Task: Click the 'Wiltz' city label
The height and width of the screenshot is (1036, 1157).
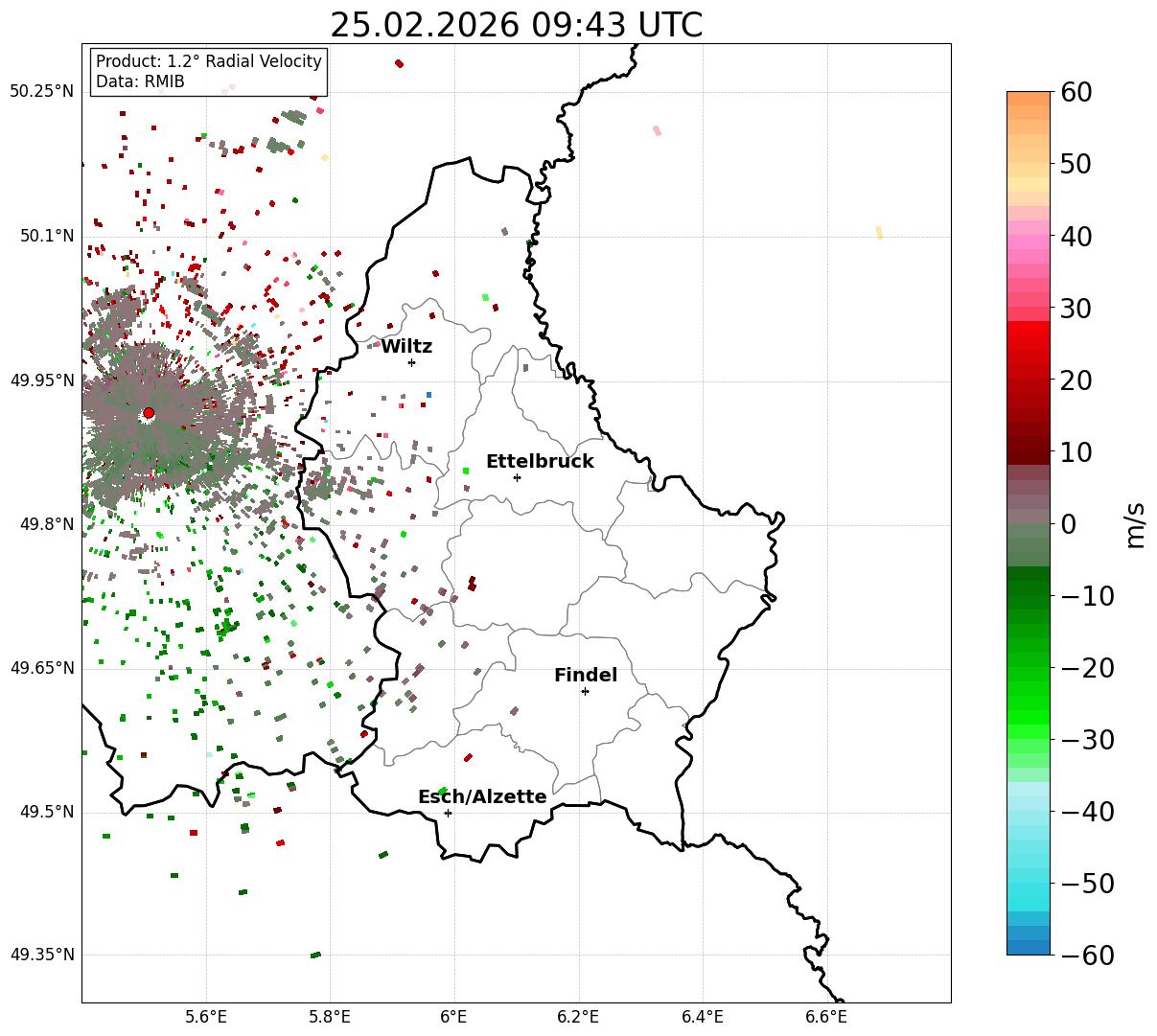Action: click(406, 346)
